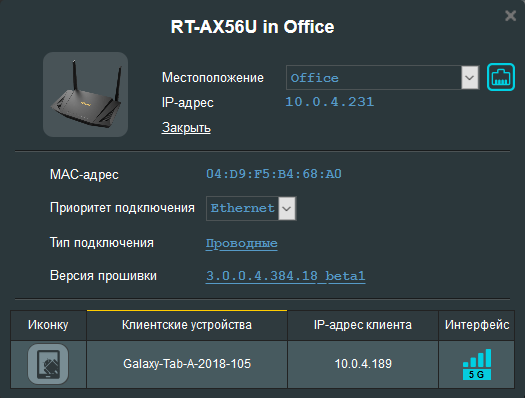The width and height of the screenshot is (525, 398).
Task: Click the dialog title RT-AX56U in Office
Action: coord(252,27)
